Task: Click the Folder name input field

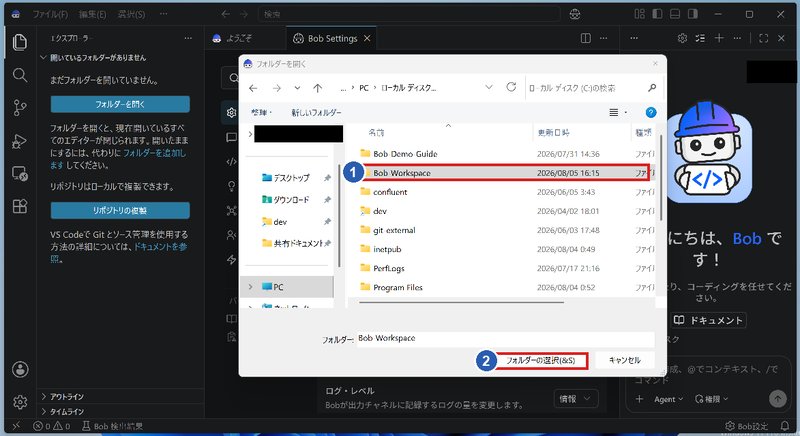Action: click(505, 338)
